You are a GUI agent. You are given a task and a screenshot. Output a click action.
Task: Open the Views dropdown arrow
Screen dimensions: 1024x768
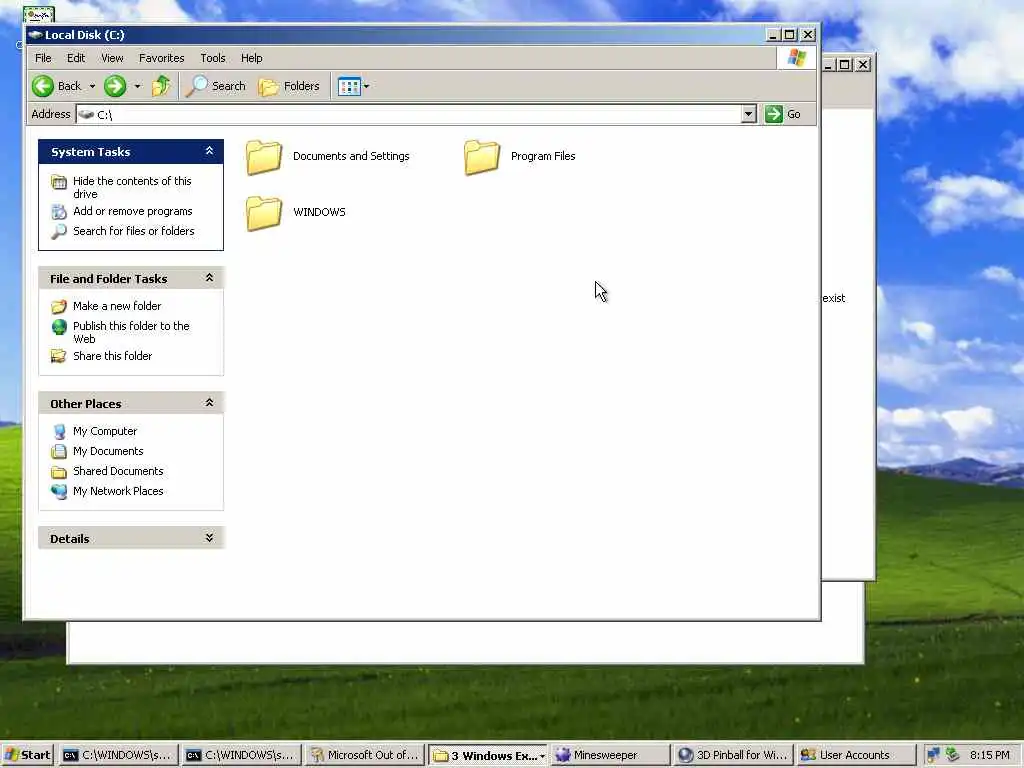tap(366, 86)
